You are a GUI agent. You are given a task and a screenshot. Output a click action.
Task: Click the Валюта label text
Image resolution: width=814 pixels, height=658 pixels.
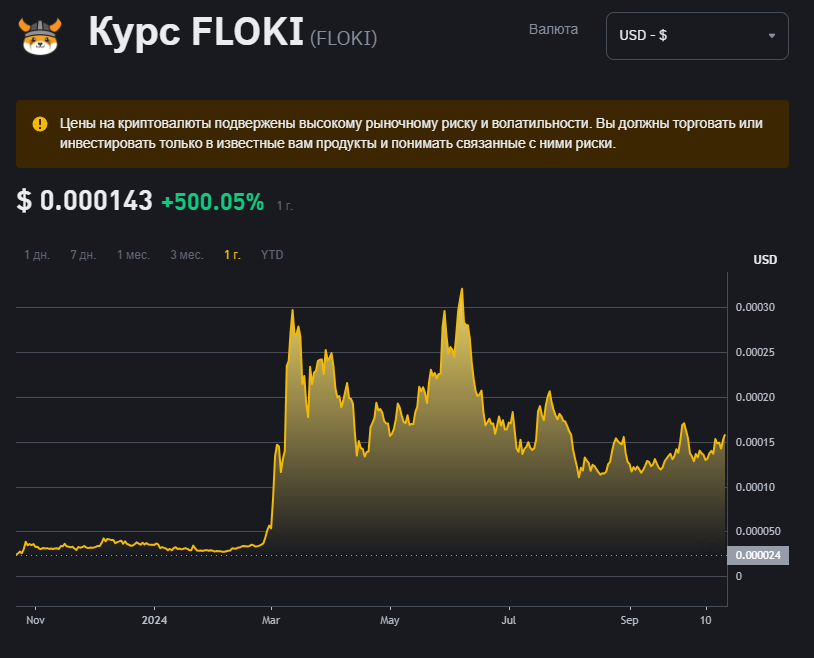click(553, 29)
